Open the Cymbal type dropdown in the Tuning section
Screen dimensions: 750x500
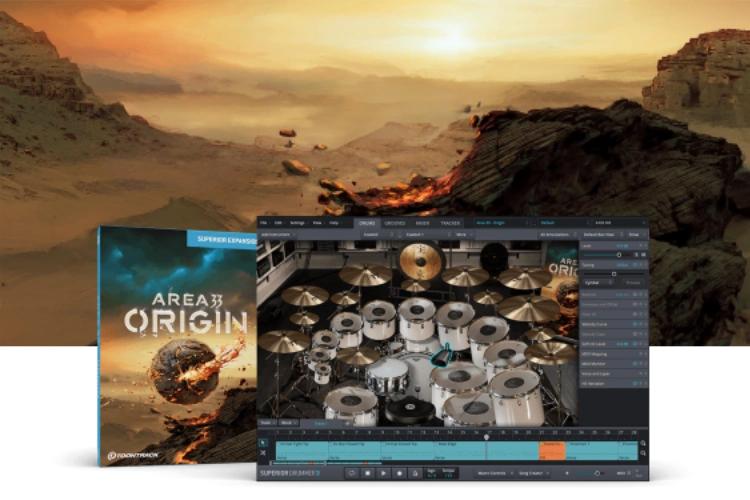pos(598,283)
